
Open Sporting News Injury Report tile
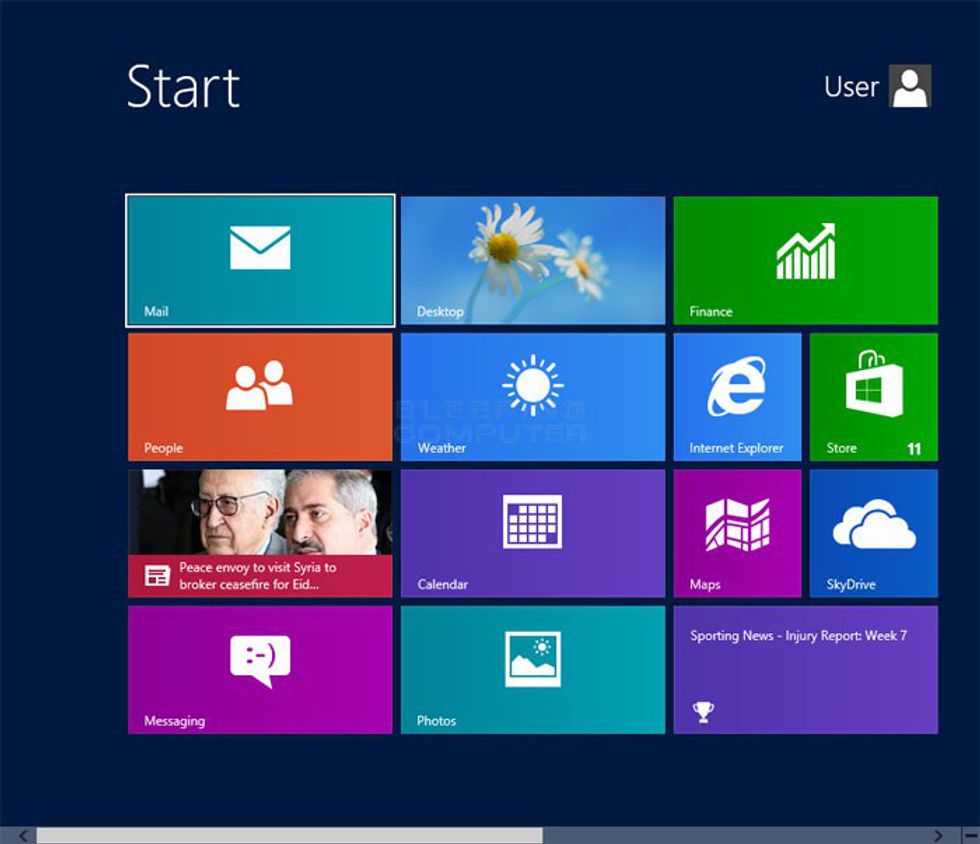(805, 669)
